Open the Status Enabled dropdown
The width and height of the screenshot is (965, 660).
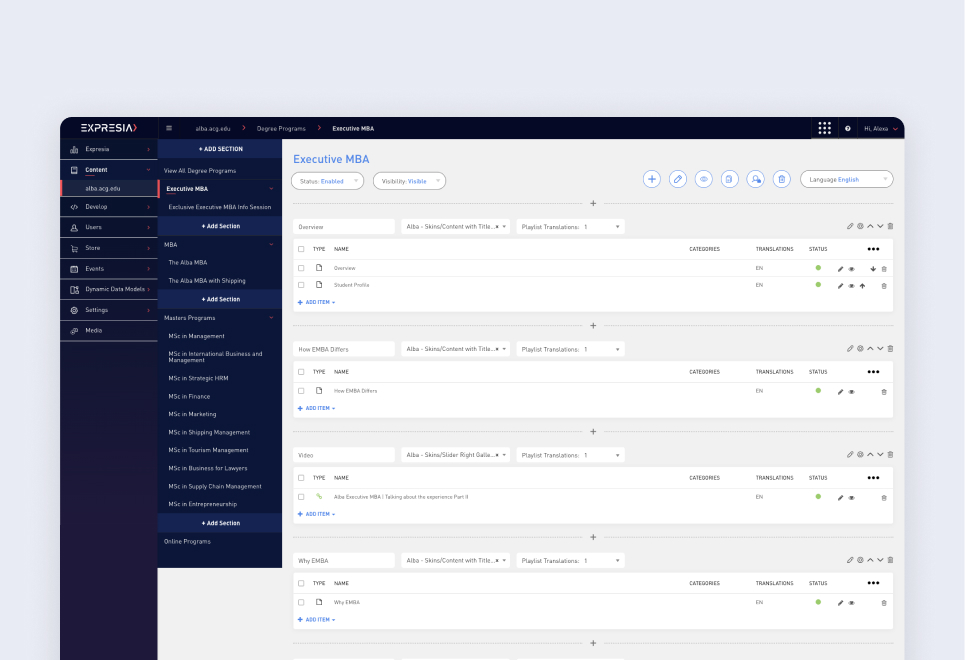[326, 181]
